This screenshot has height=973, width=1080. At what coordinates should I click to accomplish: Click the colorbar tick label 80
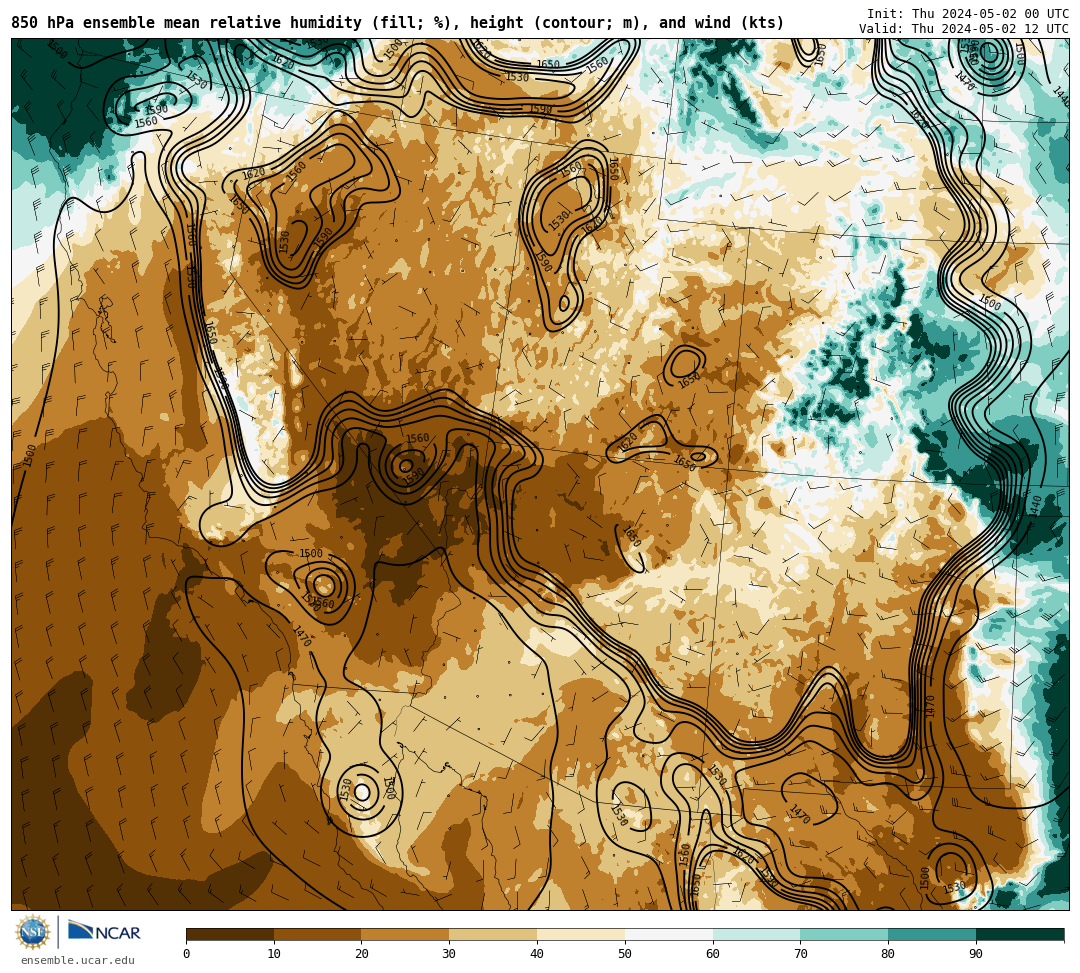(888, 954)
